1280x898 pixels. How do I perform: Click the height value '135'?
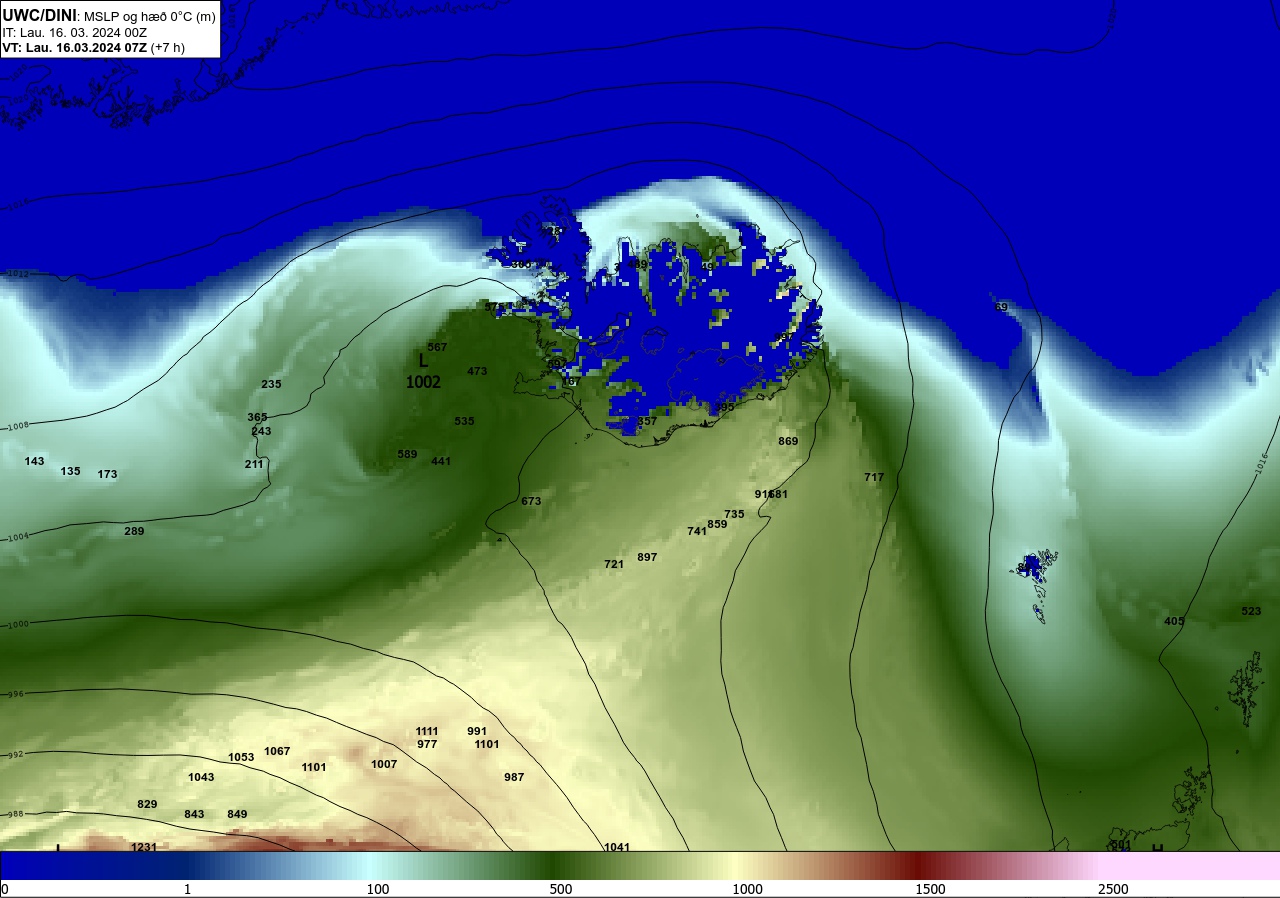(70, 471)
